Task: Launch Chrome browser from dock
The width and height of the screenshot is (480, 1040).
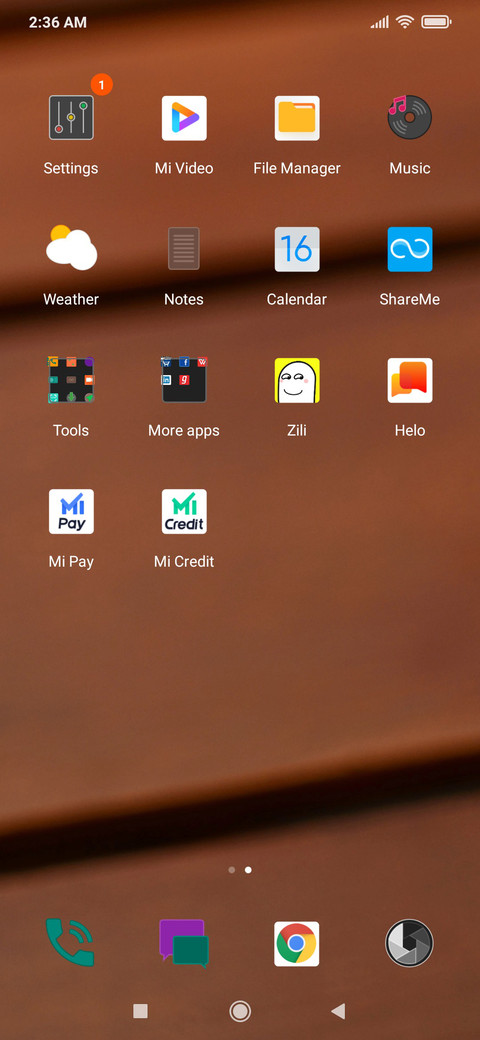Action: [297, 943]
